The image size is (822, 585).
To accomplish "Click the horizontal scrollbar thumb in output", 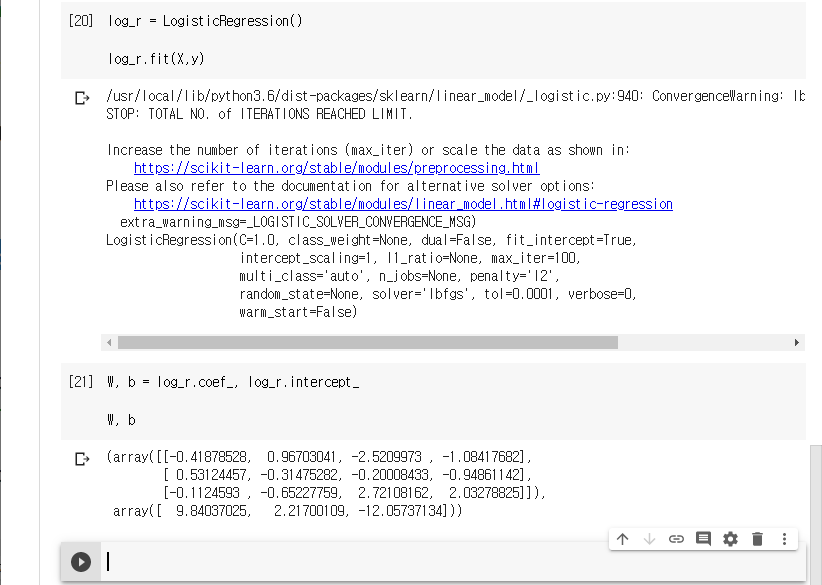I will [x=367, y=342].
